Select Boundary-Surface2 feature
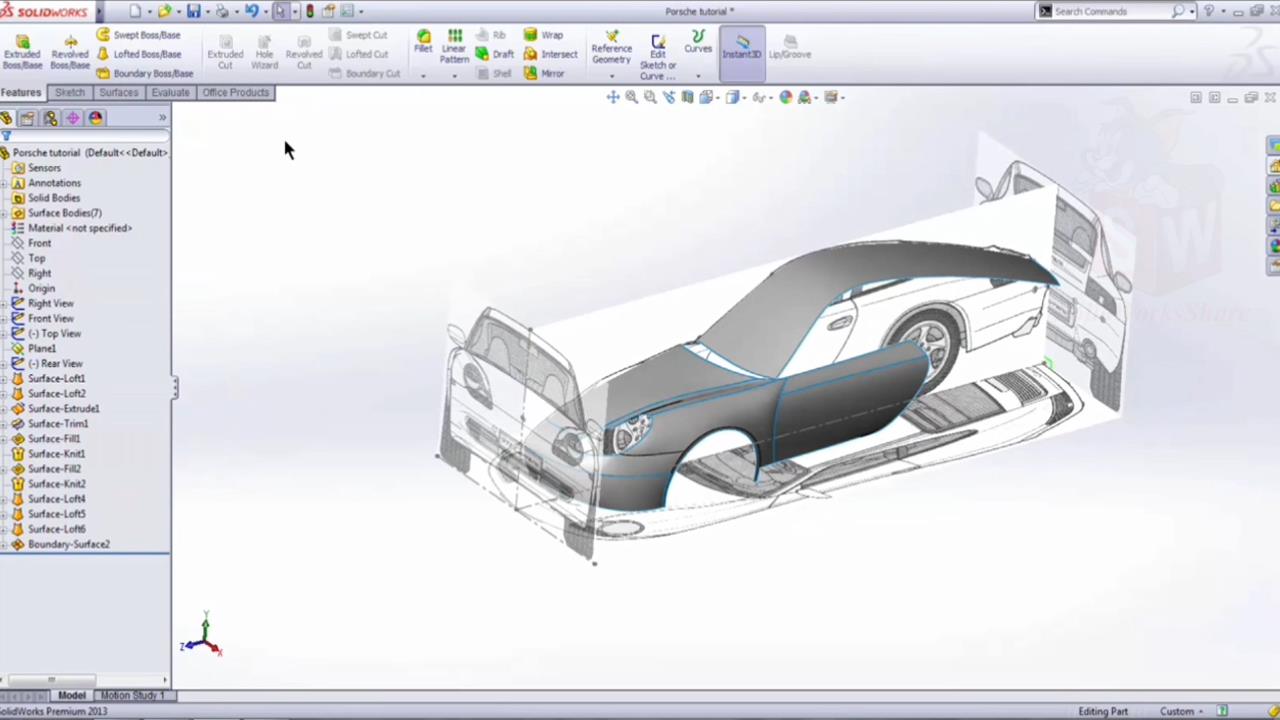Image resolution: width=1280 pixels, height=720 pixels. [x=68, y=544]
